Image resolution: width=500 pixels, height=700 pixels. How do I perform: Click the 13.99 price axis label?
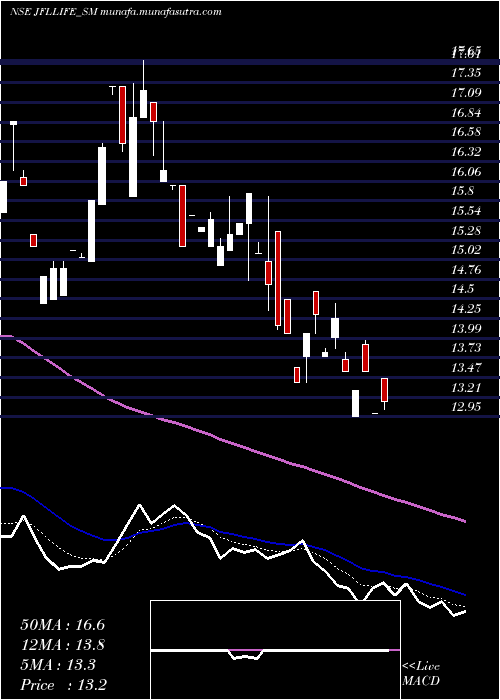click(x=466, y=328)
